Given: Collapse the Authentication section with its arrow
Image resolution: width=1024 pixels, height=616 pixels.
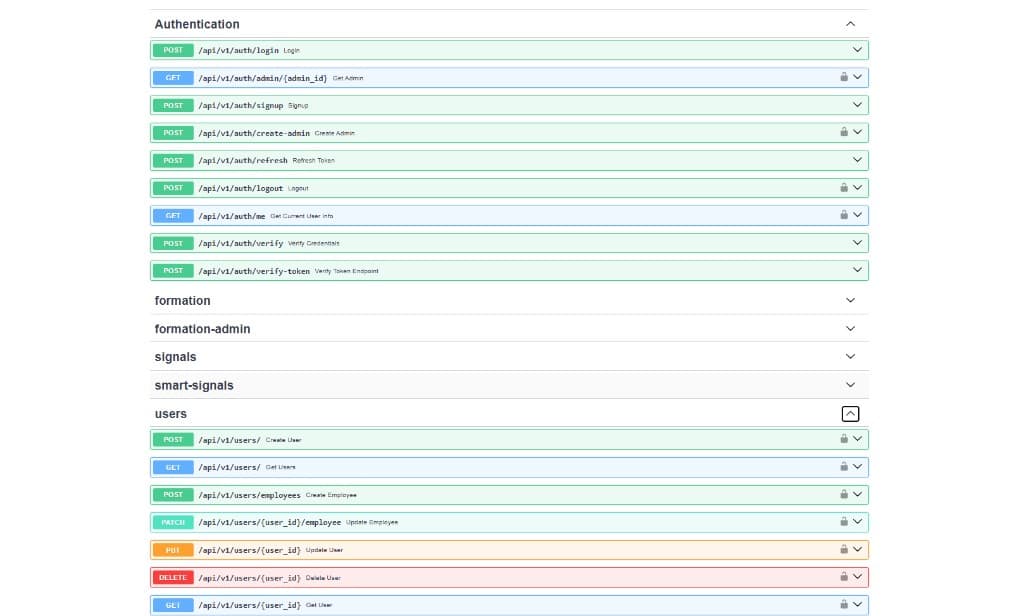Looking at the screenshot, I should coord(850,24).
